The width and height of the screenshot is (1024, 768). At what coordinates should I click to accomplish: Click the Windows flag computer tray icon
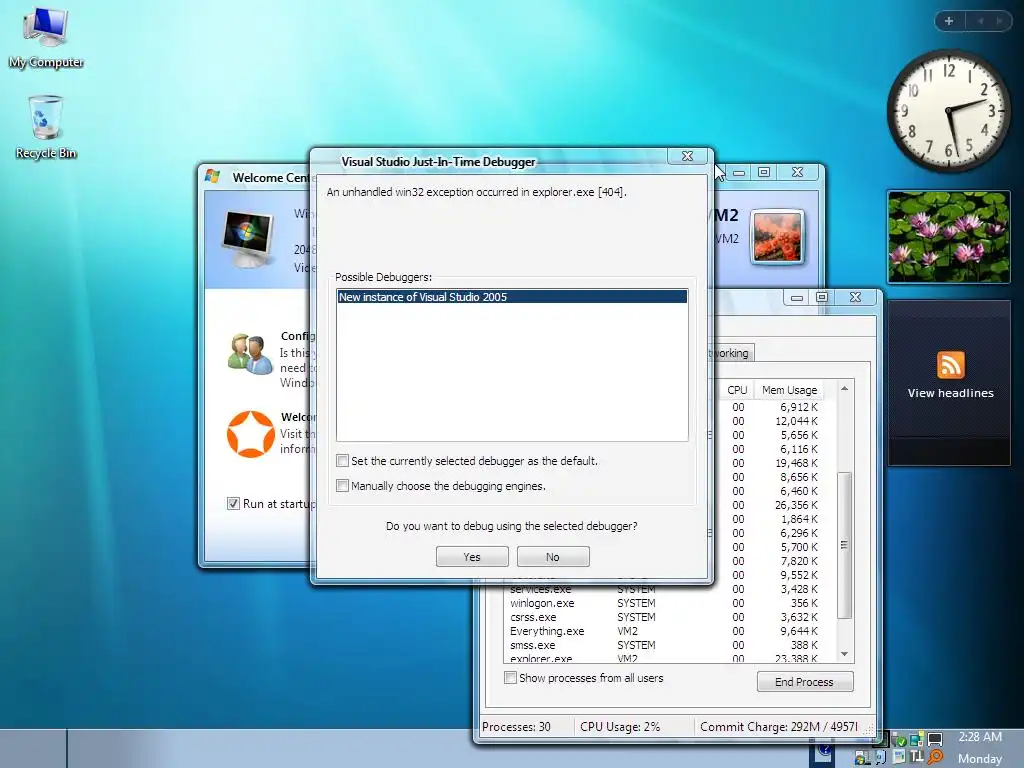click(x=863, y=758)
